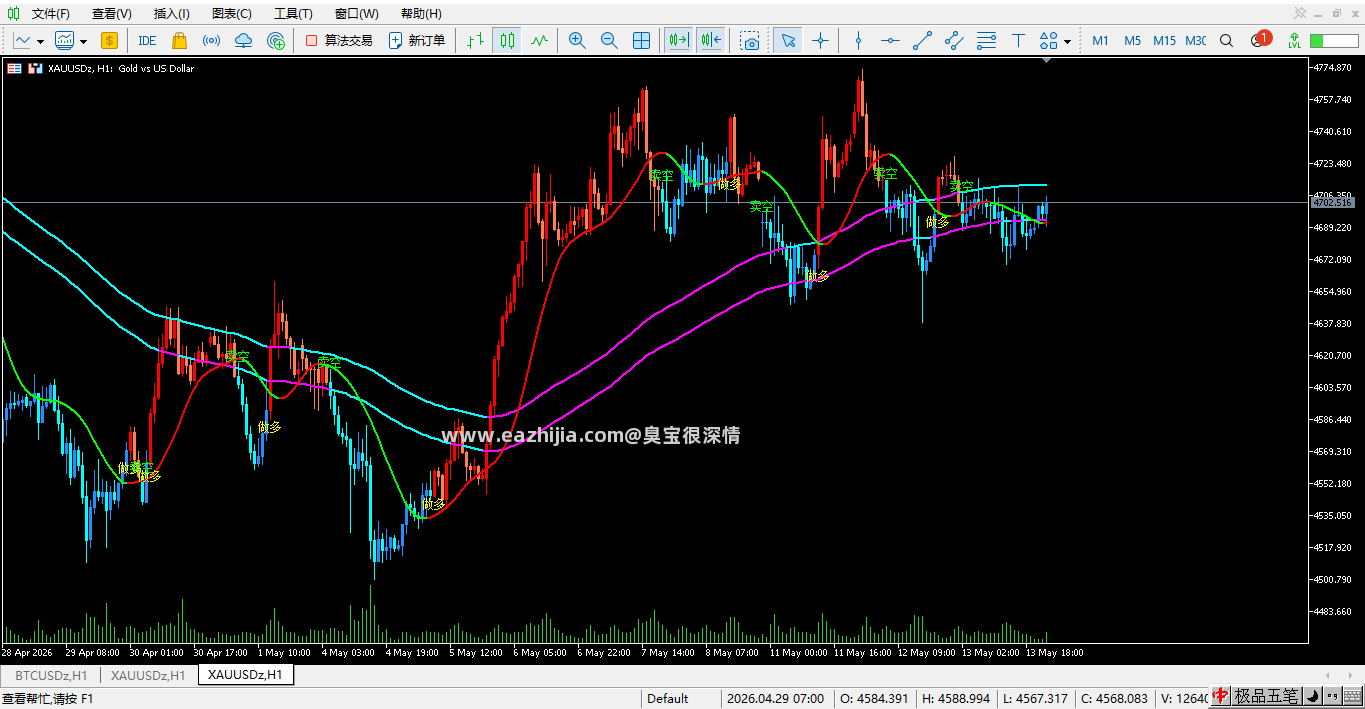Draw an equidistant channel

[954, 40]
